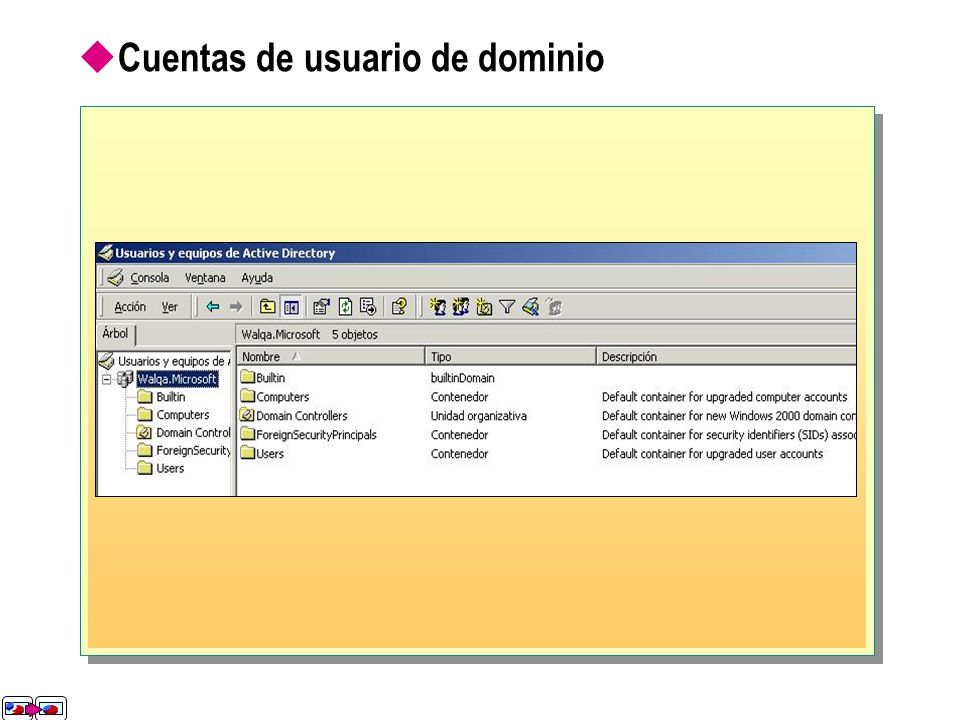Click description 'Default container for new Windows 2000 domain'
Image resolution: width=960 pixels, height=720 pixels.
click(x=729, y=416)
